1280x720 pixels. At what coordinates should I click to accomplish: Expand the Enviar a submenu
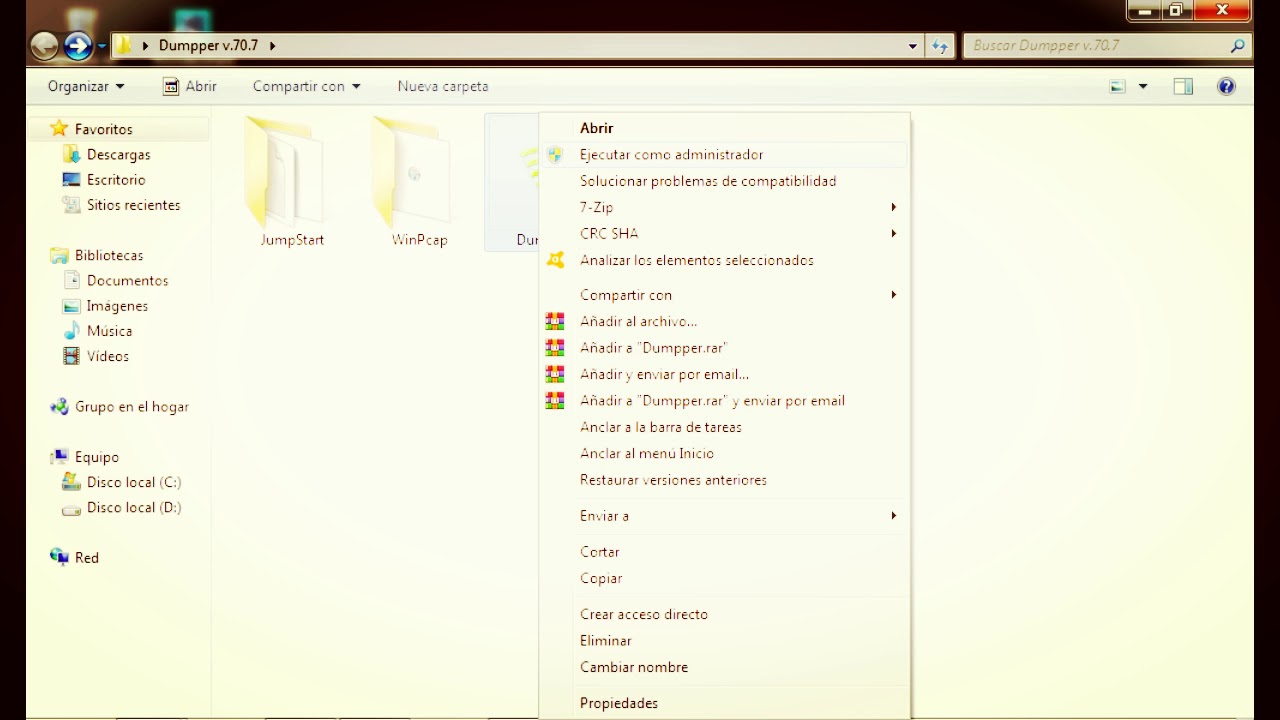pyautogui.click(x=724, y=516)
